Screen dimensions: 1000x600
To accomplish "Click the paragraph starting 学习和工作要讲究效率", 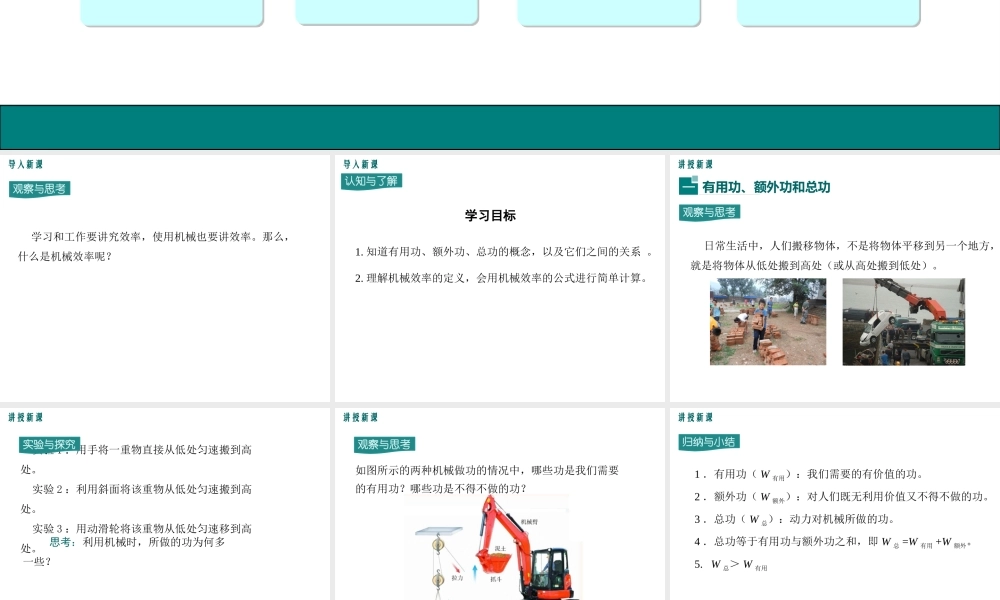I will point(155,246).
